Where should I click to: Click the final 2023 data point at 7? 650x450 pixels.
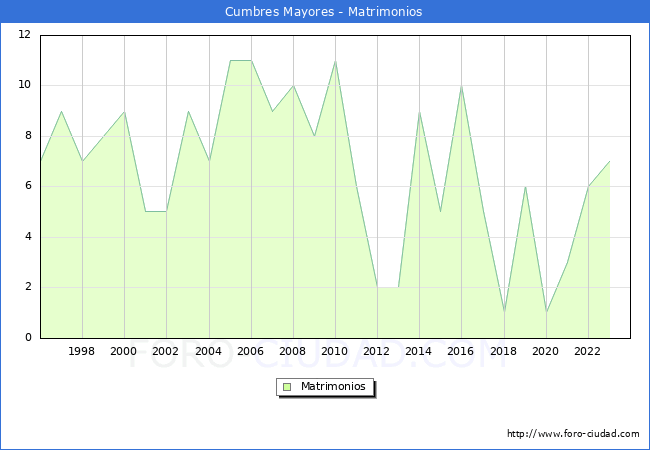tap(609, 162)
